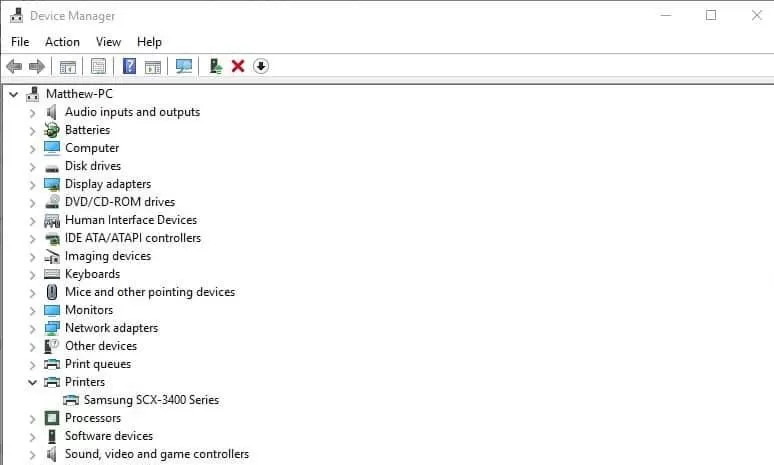Collapse the Printers category arrow
The height and width of the screenshot is (465, 774).
coord(33,382)
